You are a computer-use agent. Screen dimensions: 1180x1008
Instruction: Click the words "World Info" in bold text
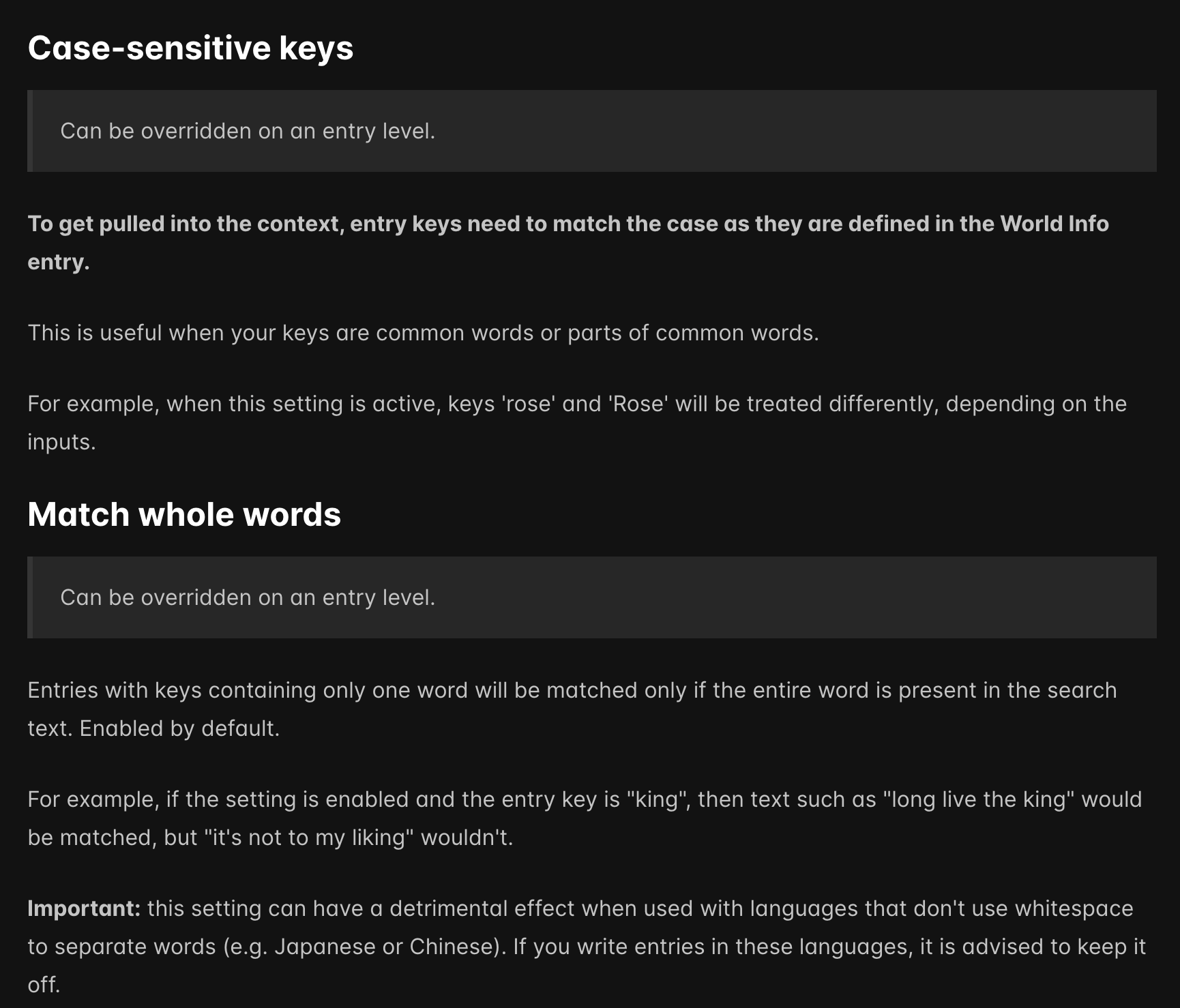1054,224
